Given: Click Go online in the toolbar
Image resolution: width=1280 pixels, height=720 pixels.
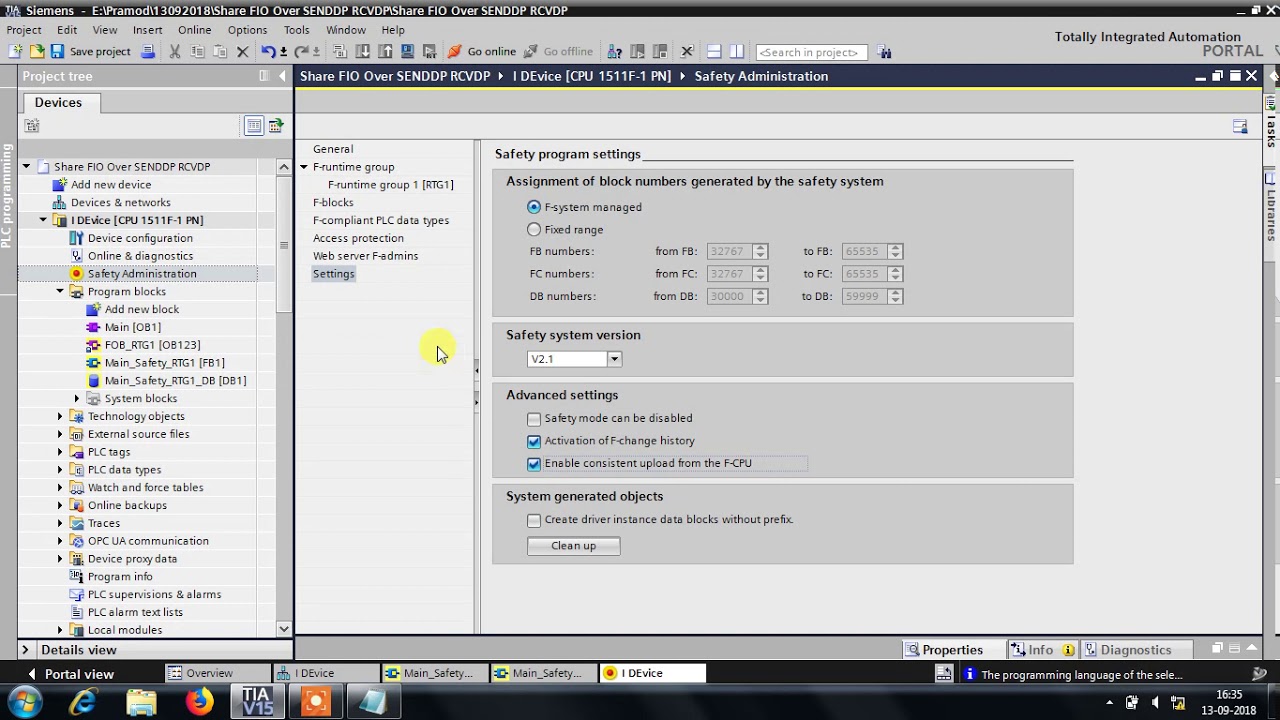Looking at the screenshot, I should tap(482, 52).
